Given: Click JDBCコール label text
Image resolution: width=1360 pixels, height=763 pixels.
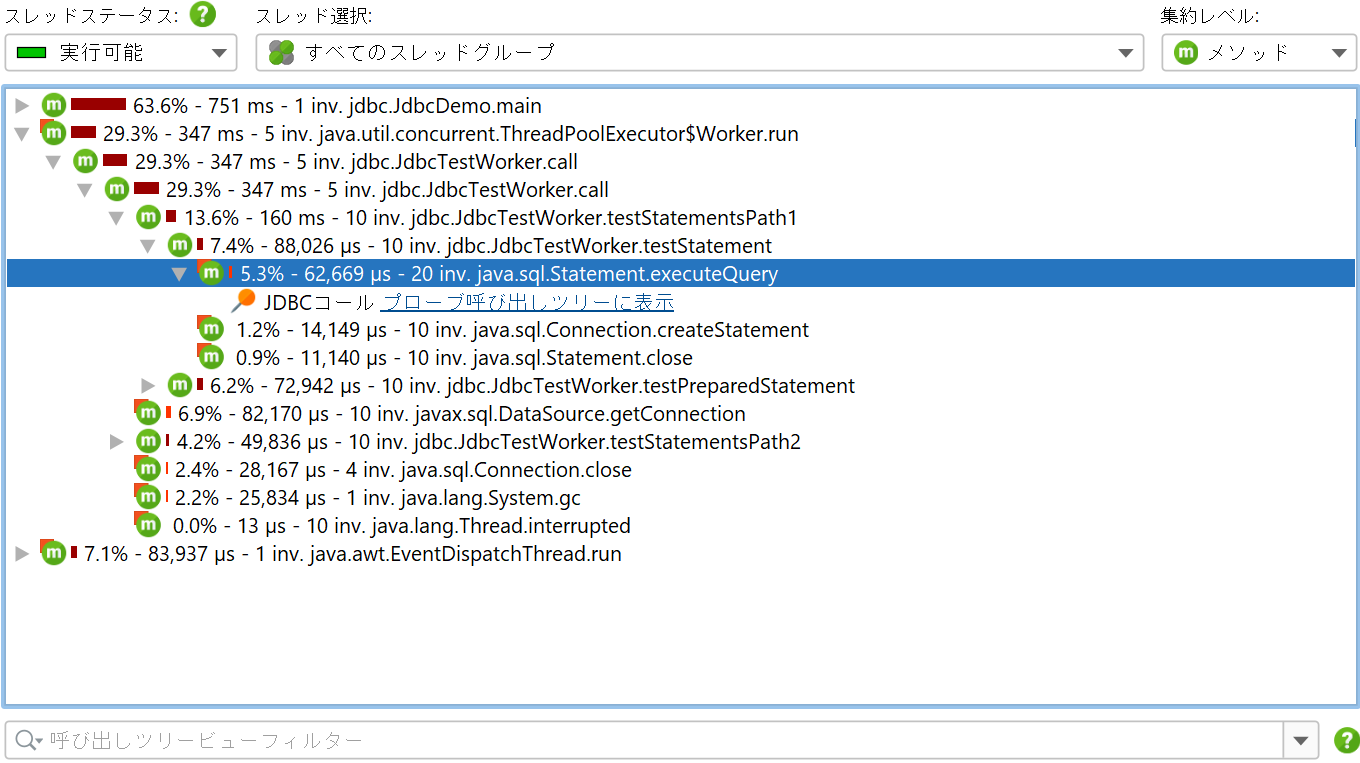Looking at the screenshot, I should [x=320, y=302].
